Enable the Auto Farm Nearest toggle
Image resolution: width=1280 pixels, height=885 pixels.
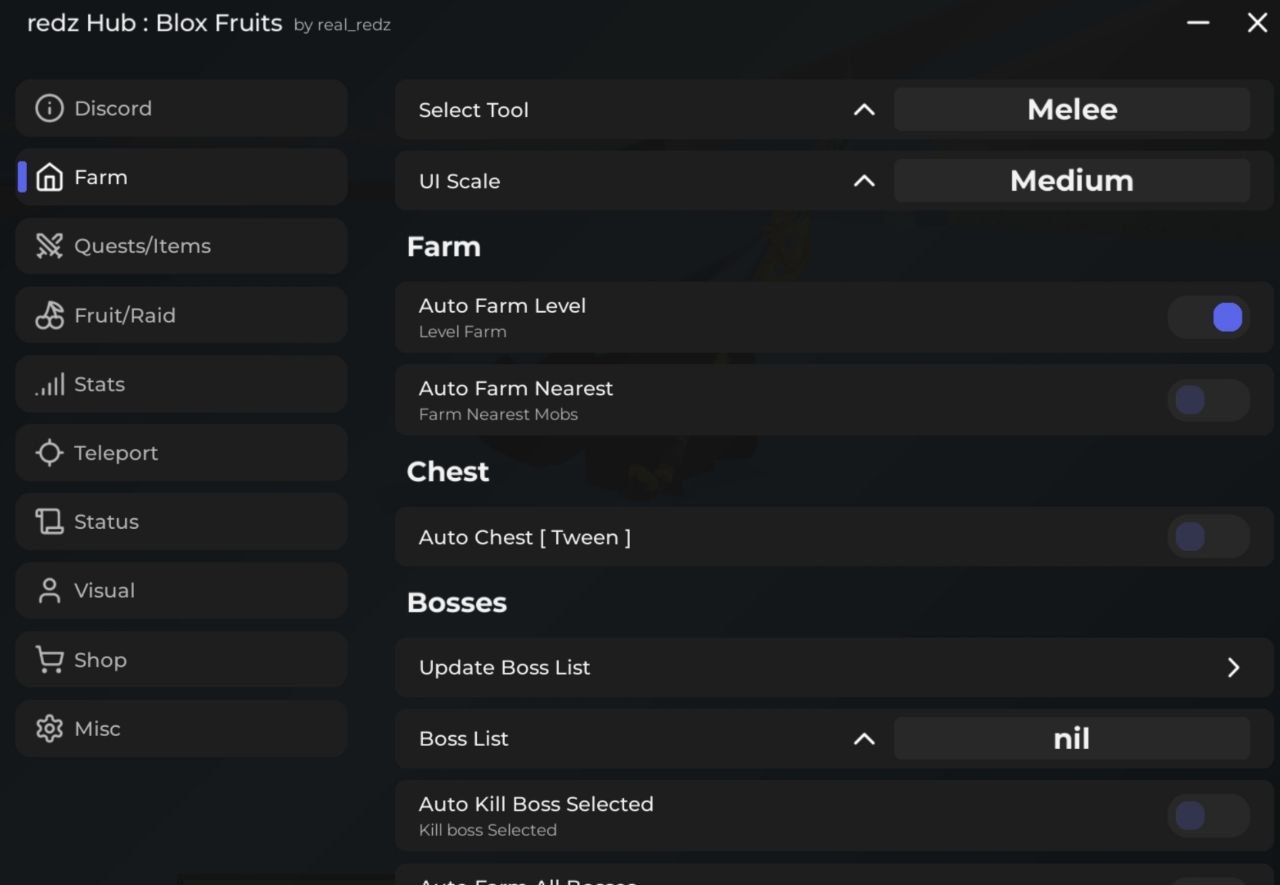coord(1208,400)
